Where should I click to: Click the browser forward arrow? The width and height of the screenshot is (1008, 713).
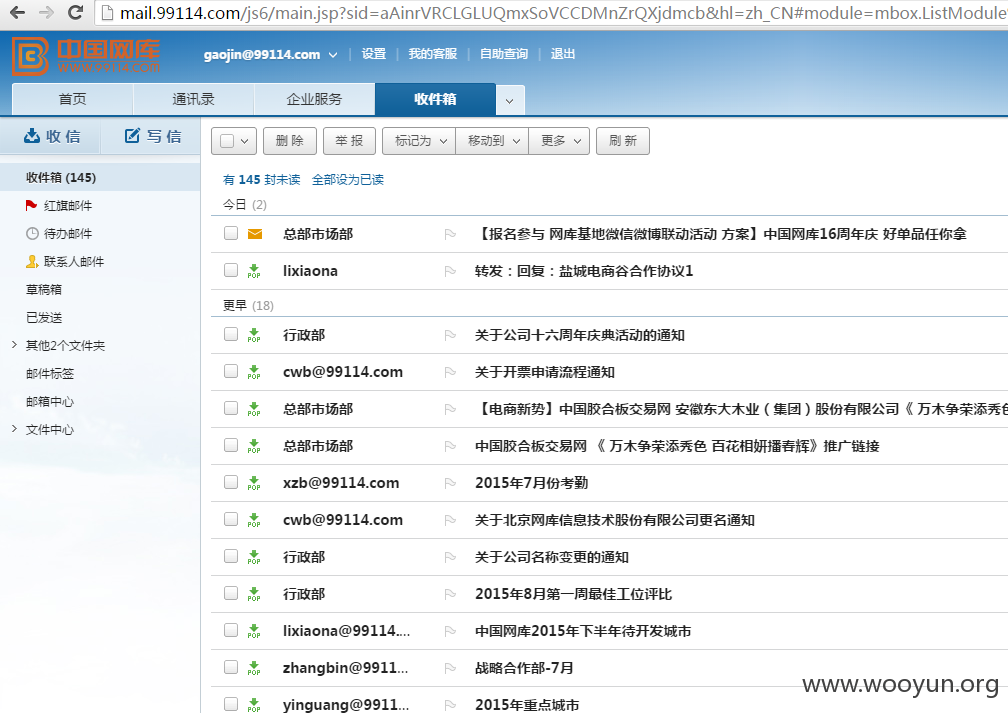tap(46, 12)
